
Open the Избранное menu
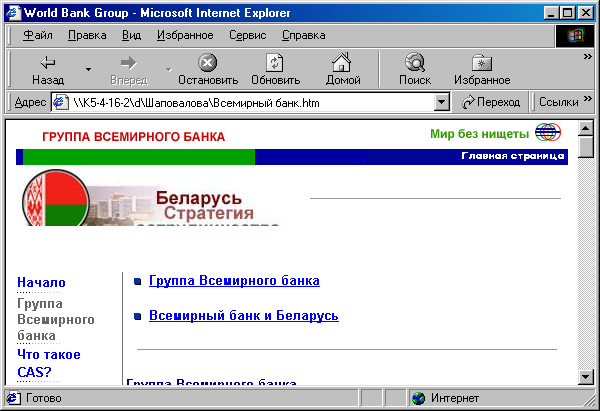185,35
